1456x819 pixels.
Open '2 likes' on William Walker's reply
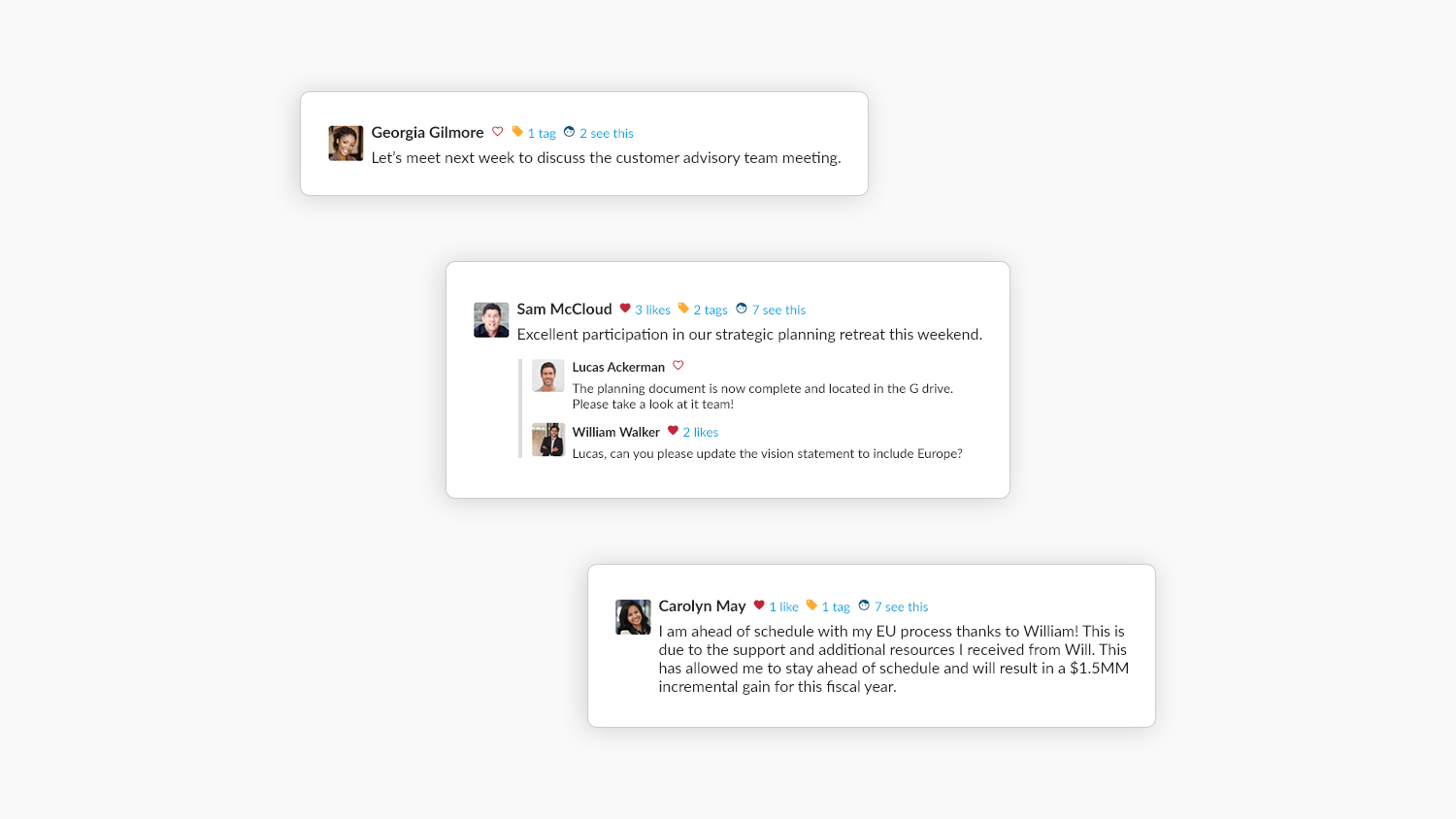(x=701, y=433)
